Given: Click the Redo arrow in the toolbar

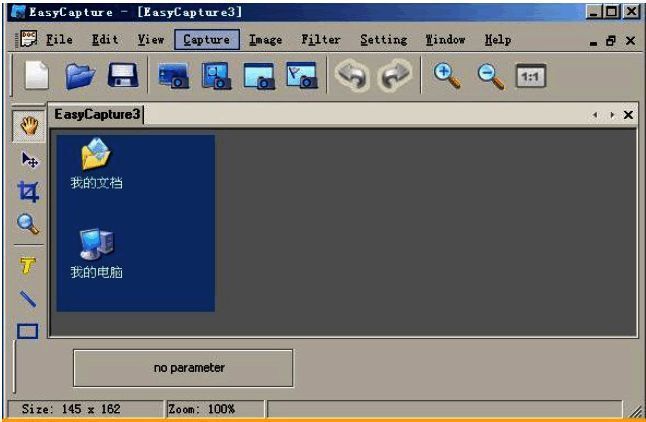Looking at the screenshot, I should point(394,77).
